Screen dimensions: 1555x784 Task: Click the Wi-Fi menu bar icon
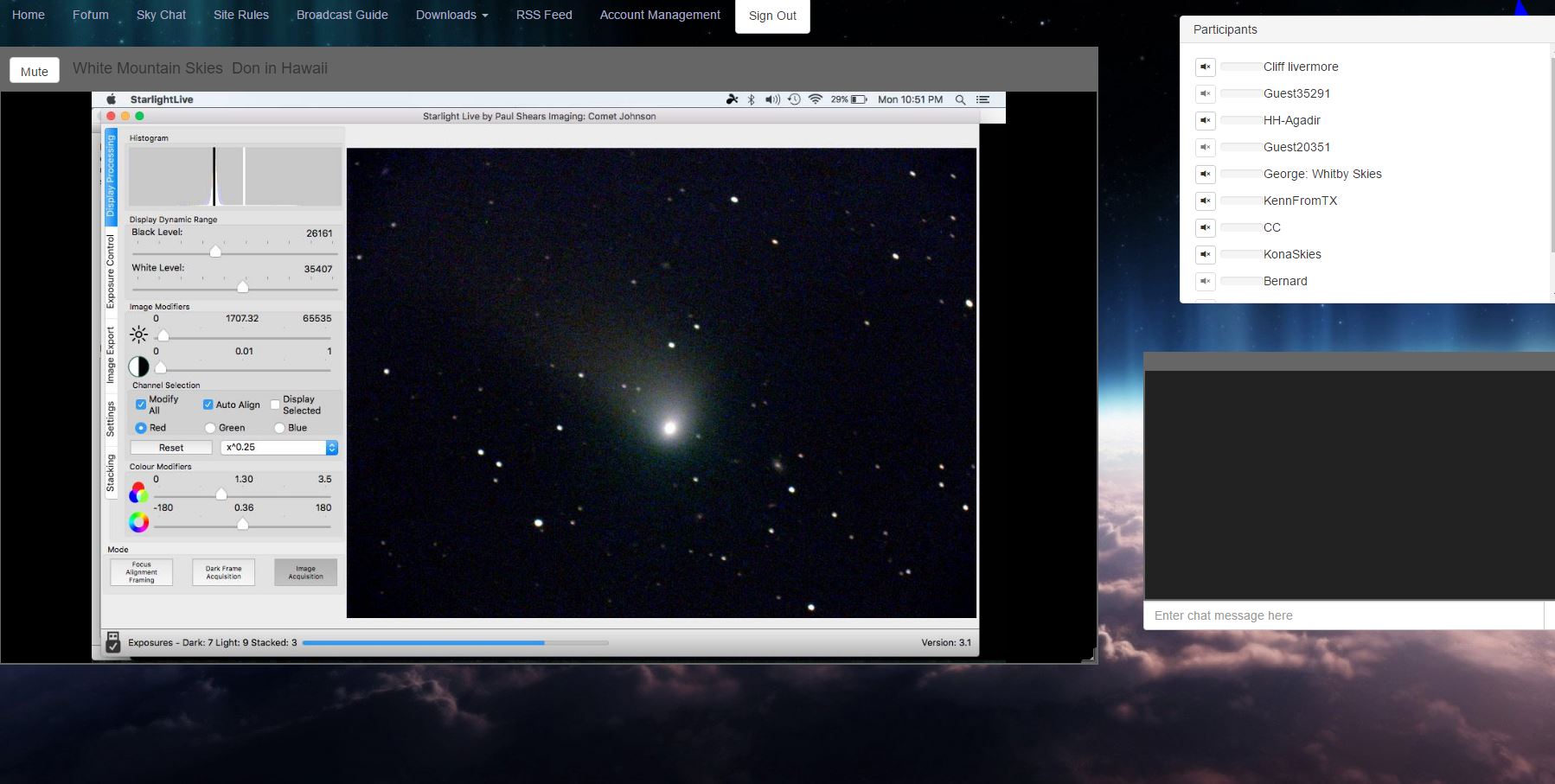[x=815, y=99]
